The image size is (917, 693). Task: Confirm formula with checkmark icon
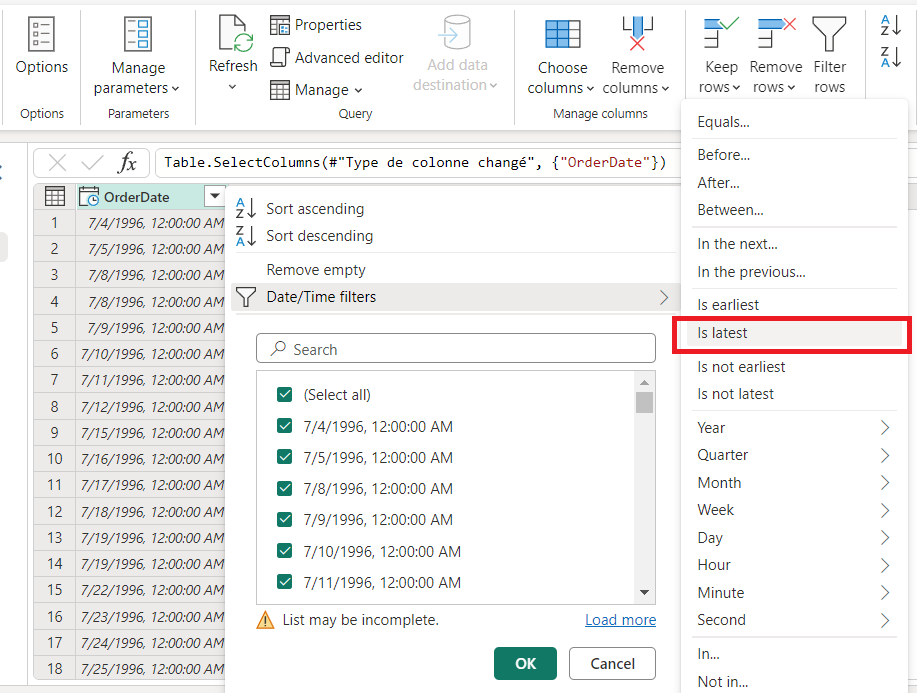coord(92,162)
